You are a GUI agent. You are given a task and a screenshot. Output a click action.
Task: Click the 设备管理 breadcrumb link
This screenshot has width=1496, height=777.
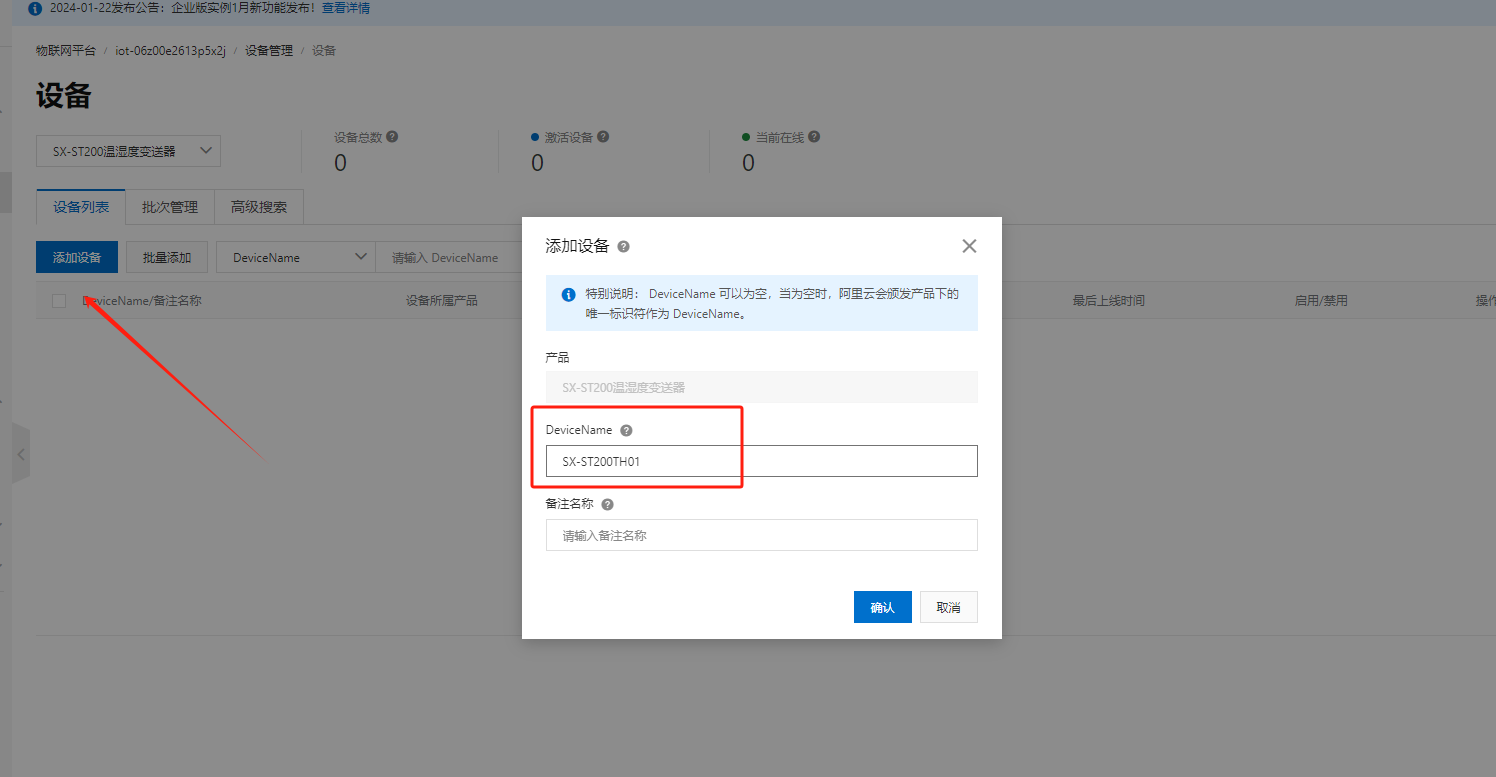[269, 50]
